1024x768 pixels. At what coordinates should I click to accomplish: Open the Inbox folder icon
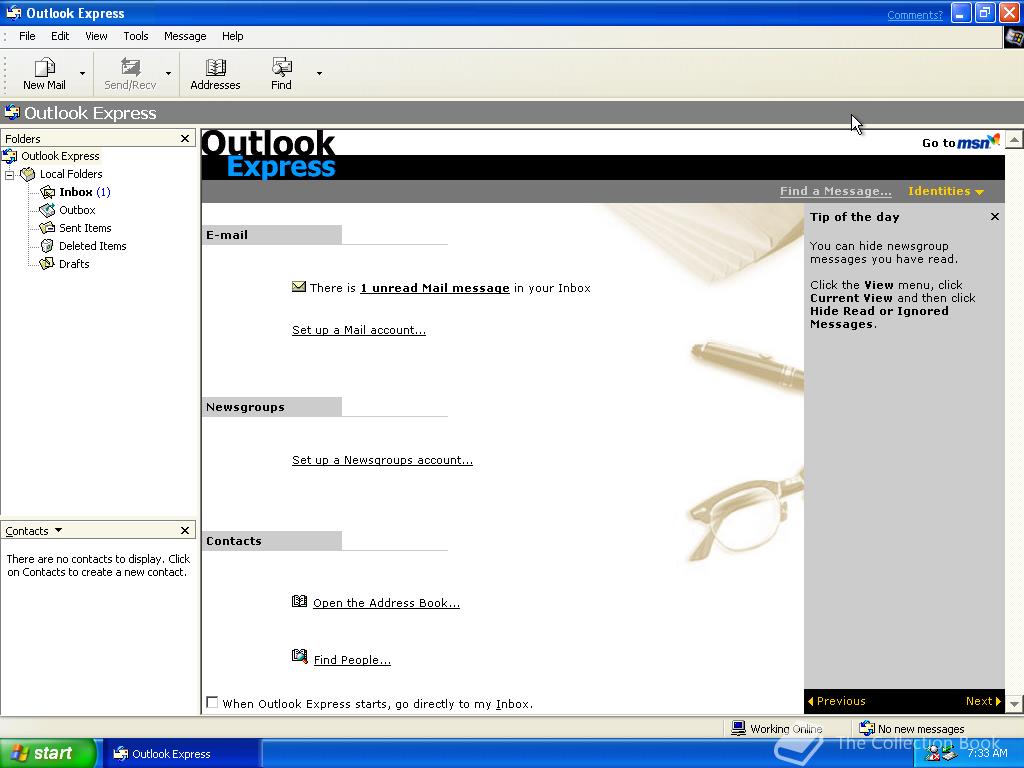tap(48, 192)
